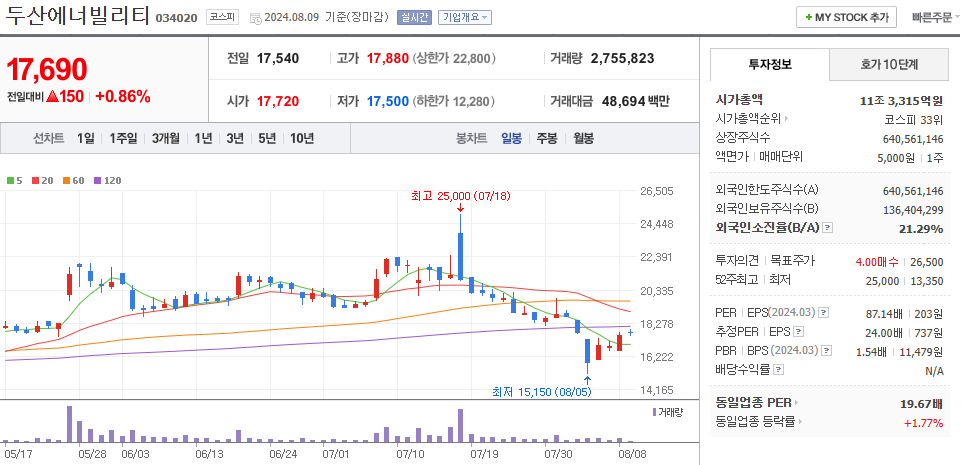This screenshot has width=967, height=465.
Task: Click the 동일업종 PER value 19.67배
Action: [921, 404]
